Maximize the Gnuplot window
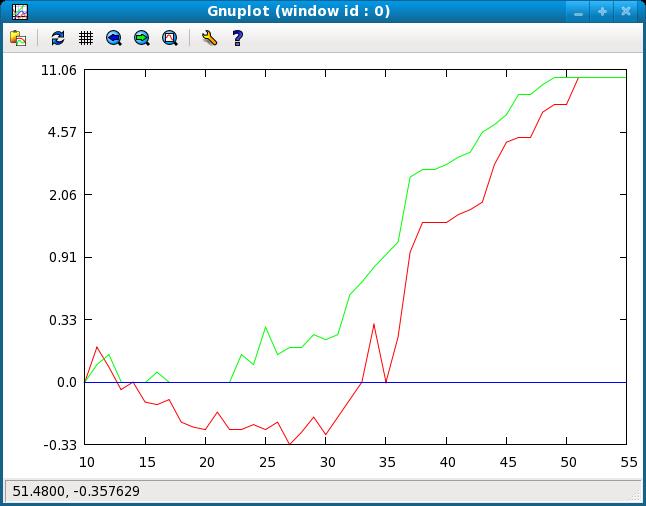Image resolution: width=646 pixels, height=506 pixels. [602, 12]
